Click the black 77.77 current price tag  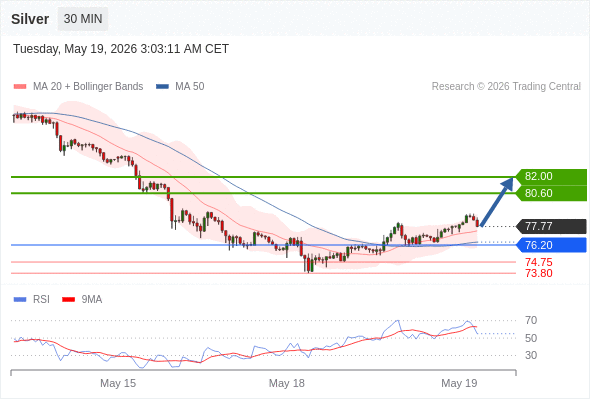click(551, 227)
